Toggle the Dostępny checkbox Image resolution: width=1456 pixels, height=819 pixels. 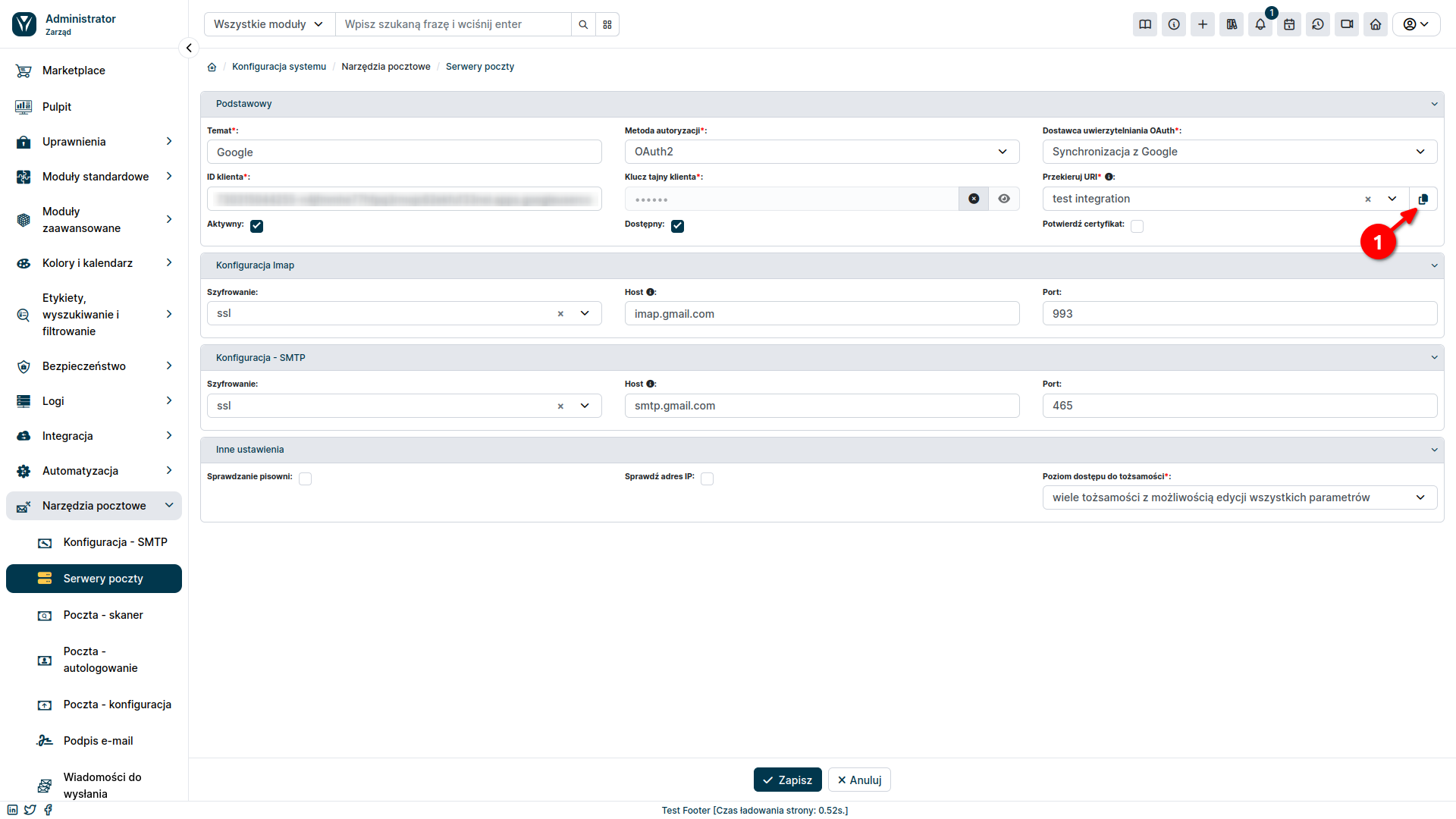pos(679,225)
